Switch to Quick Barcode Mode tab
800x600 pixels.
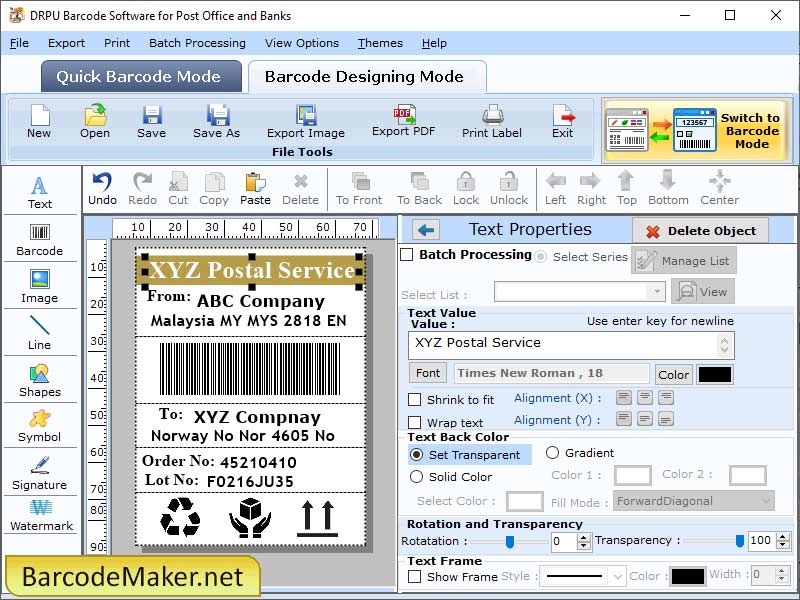click(x=140, y=76)
